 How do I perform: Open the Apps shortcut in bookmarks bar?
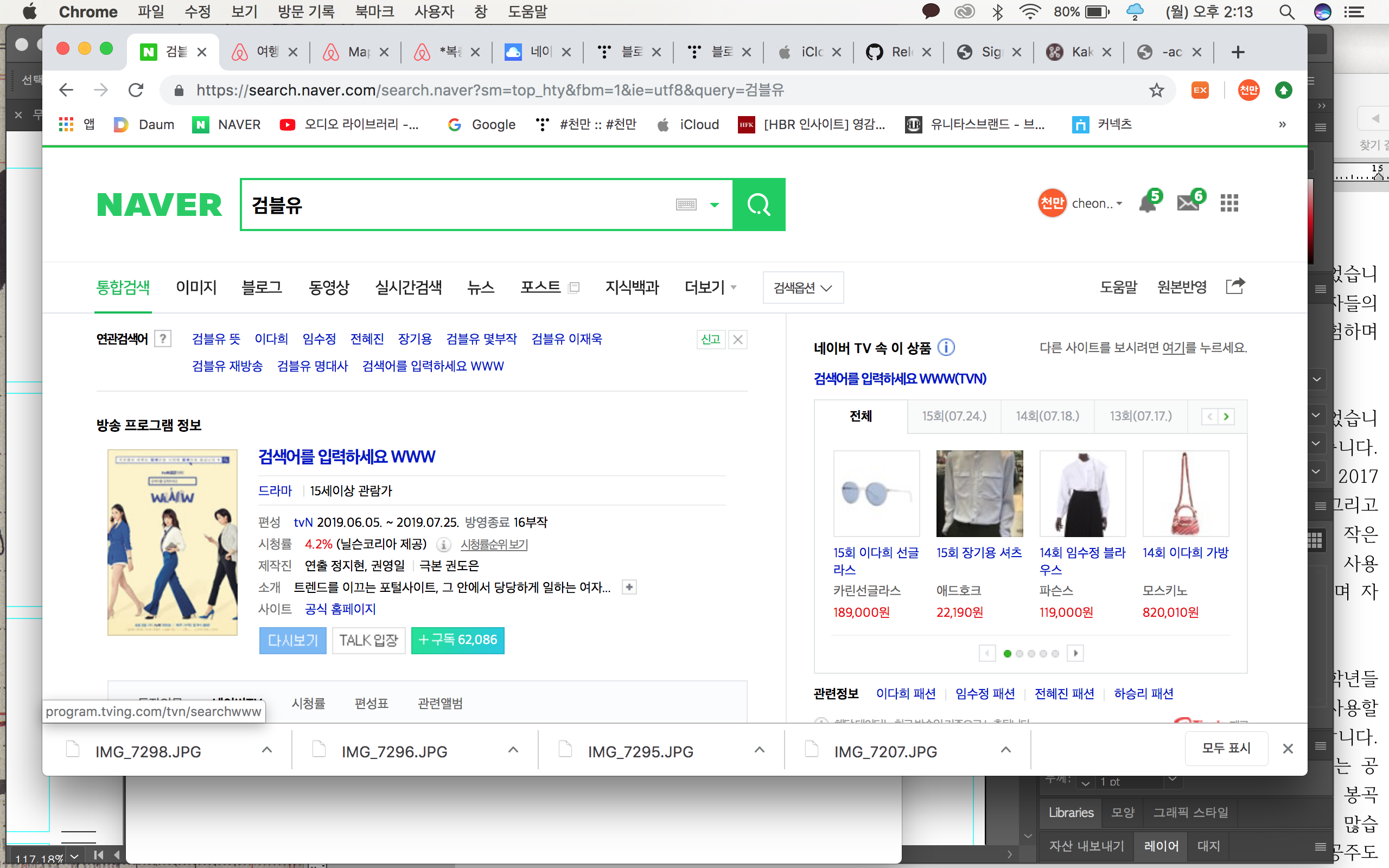click(77, 124)
